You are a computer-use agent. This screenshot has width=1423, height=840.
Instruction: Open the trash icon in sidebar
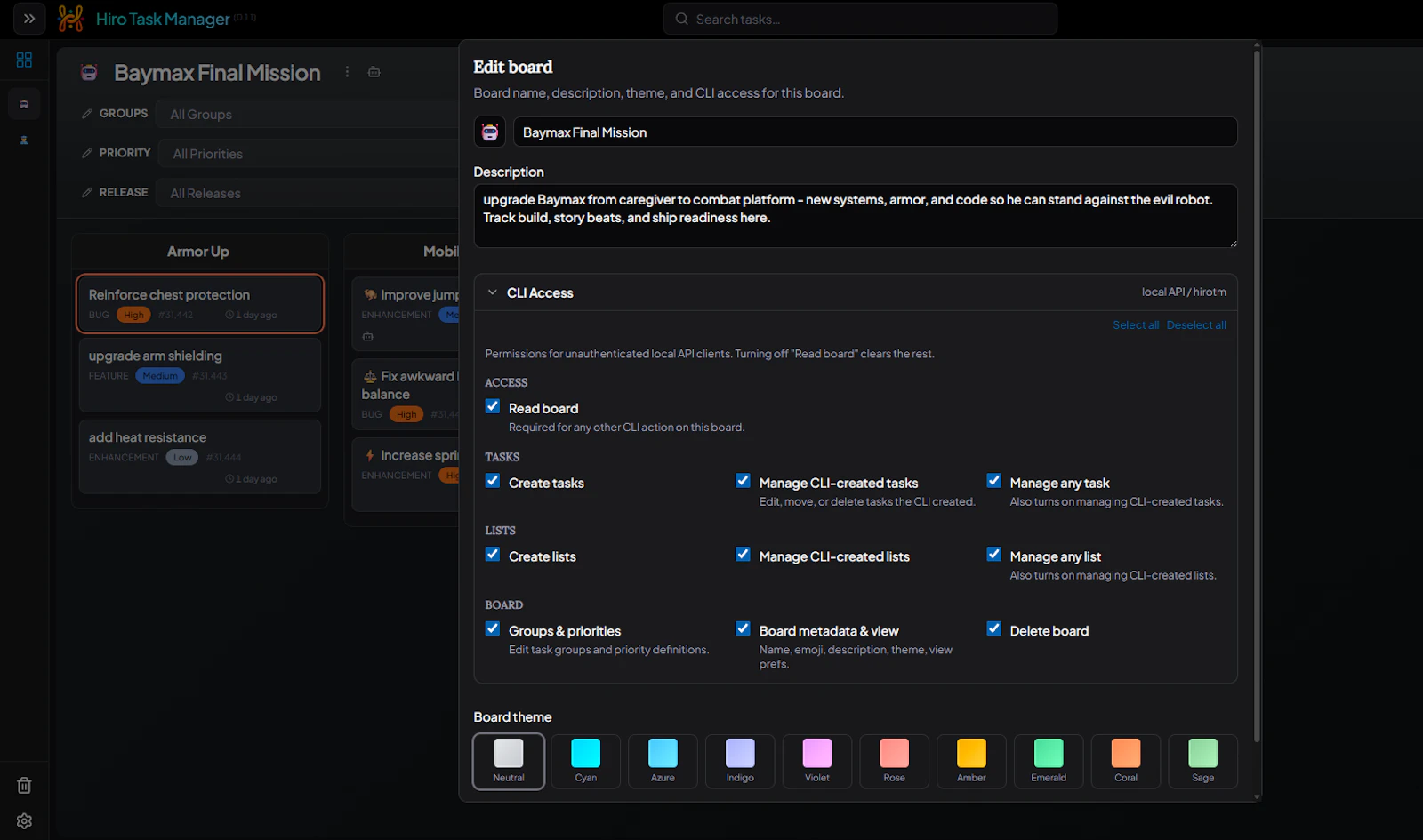pos(24,786)
